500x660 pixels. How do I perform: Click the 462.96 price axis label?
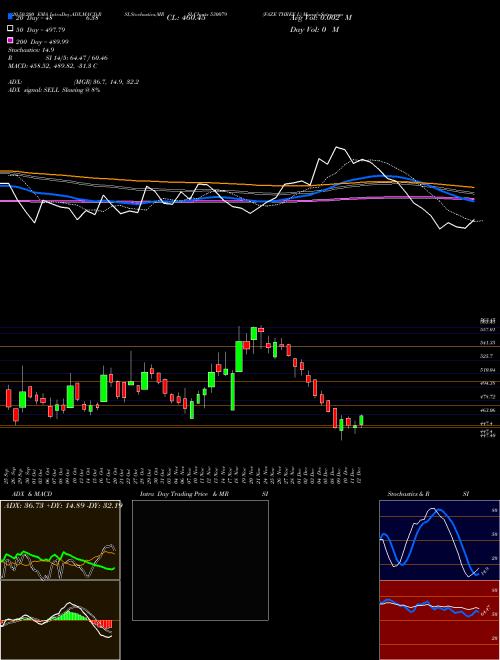[487, 410]
